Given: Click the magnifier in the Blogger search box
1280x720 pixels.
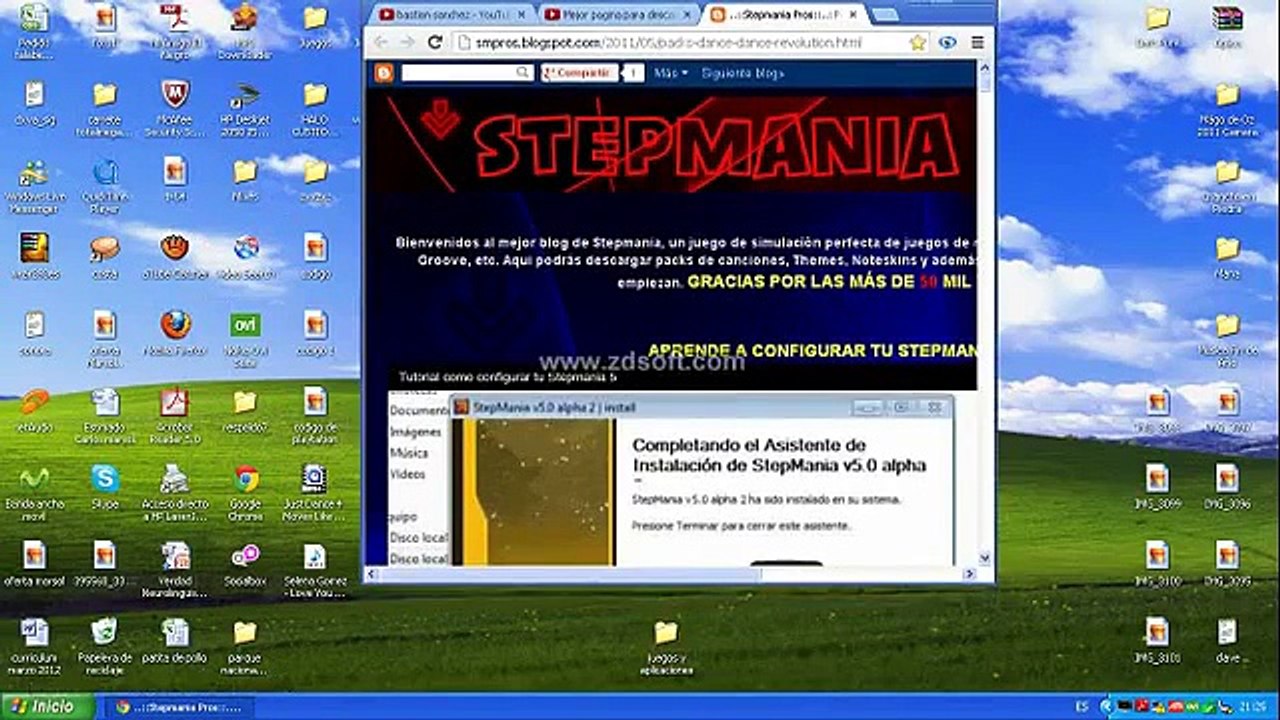Looking at the screenshot, I should click(523, 73).
